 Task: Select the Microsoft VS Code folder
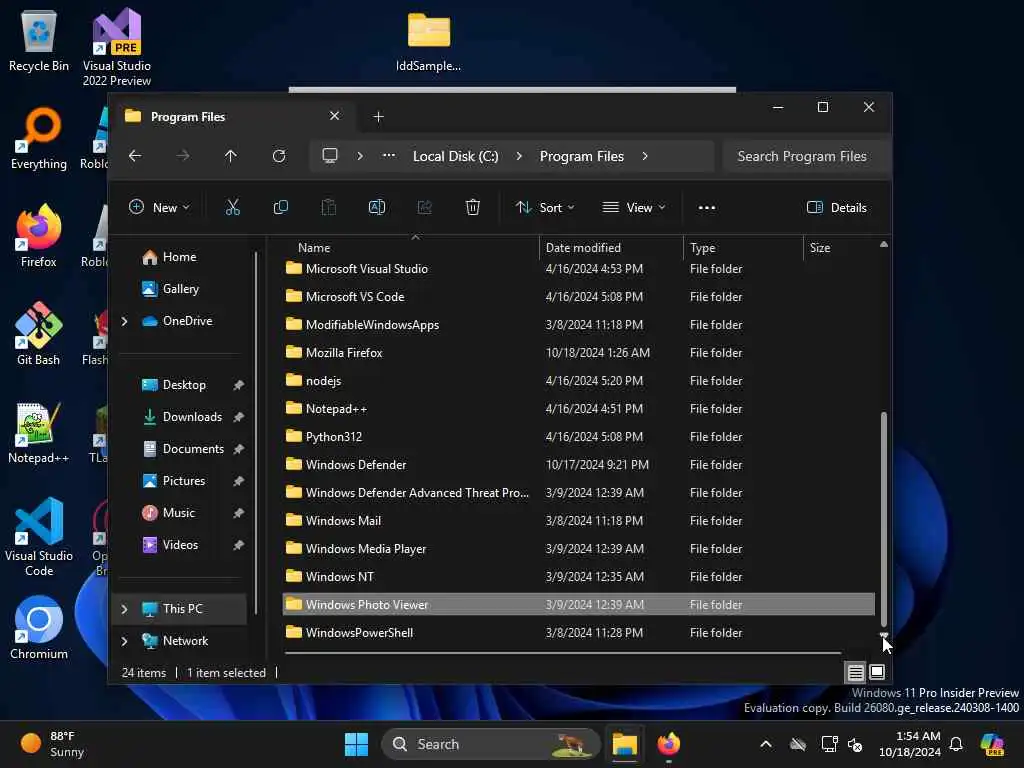(579, 297)
